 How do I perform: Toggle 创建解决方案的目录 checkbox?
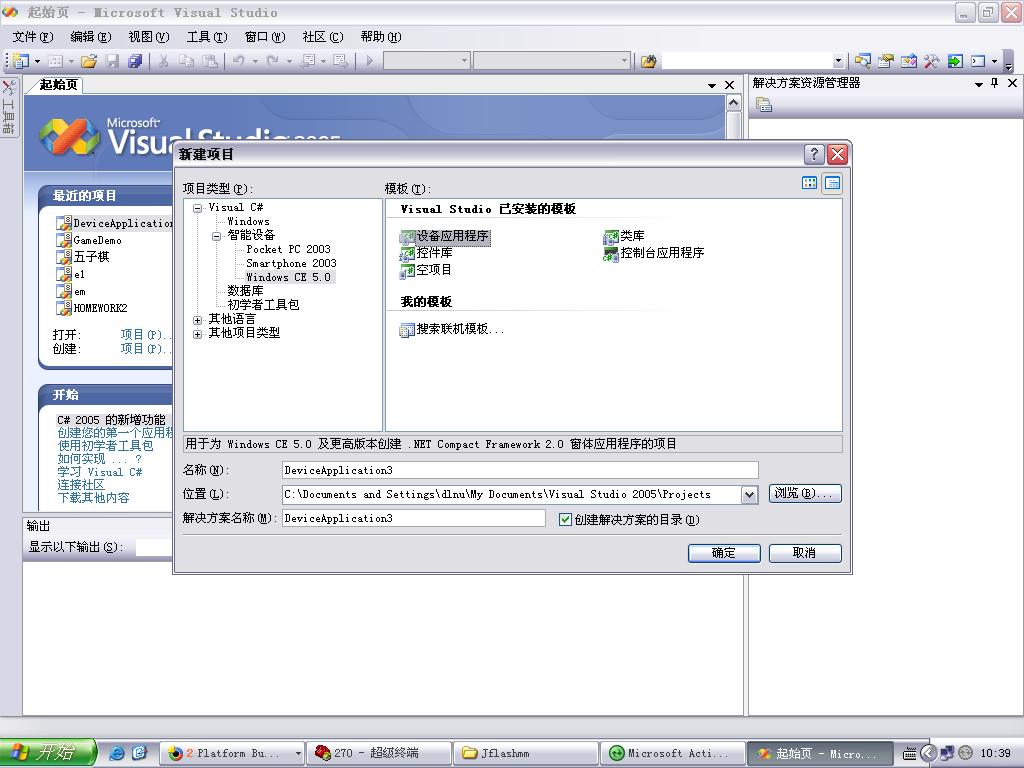click(x=566, y=520)
